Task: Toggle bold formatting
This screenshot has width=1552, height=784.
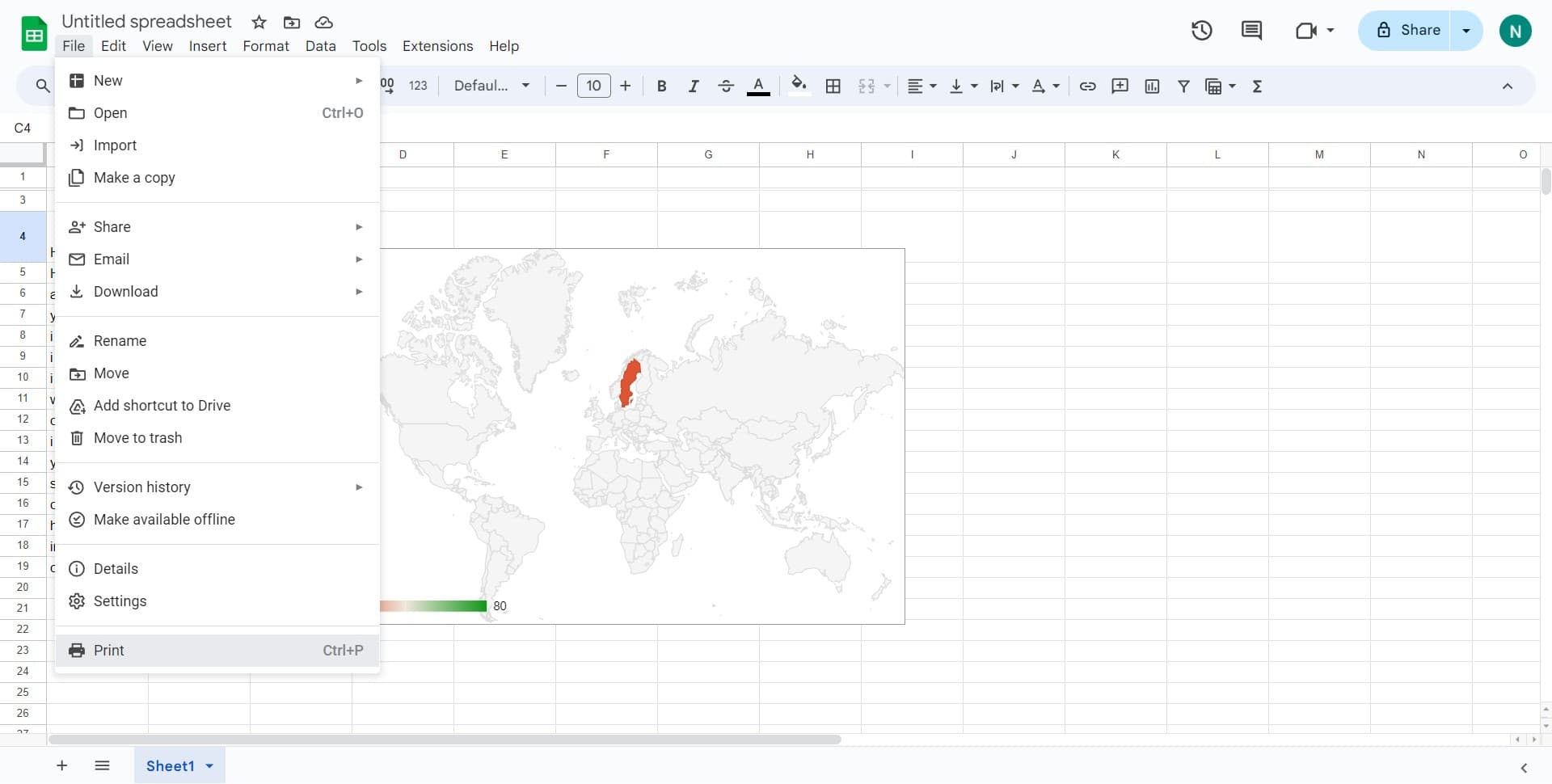Action: (661, 86)
